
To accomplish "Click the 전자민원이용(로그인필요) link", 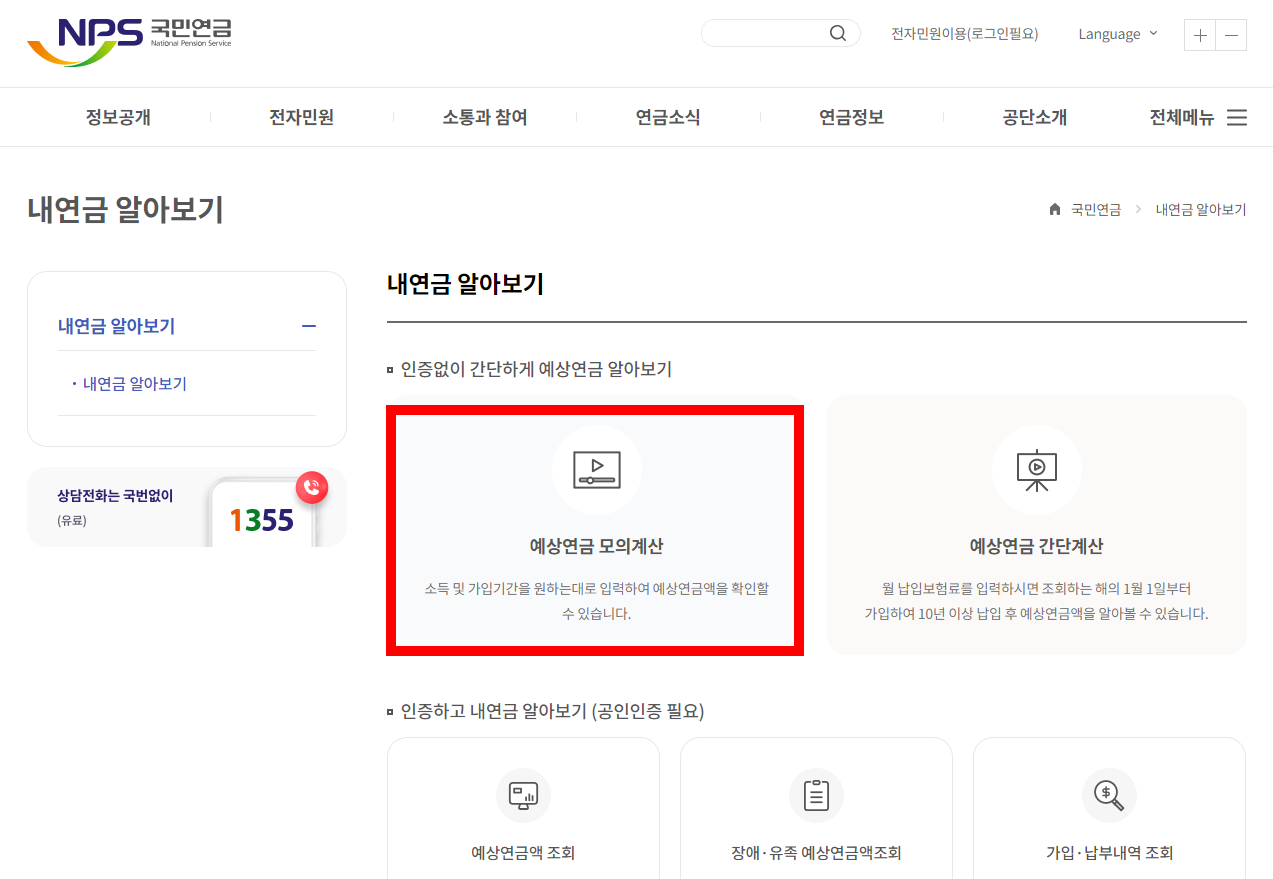I will point(963,33).
